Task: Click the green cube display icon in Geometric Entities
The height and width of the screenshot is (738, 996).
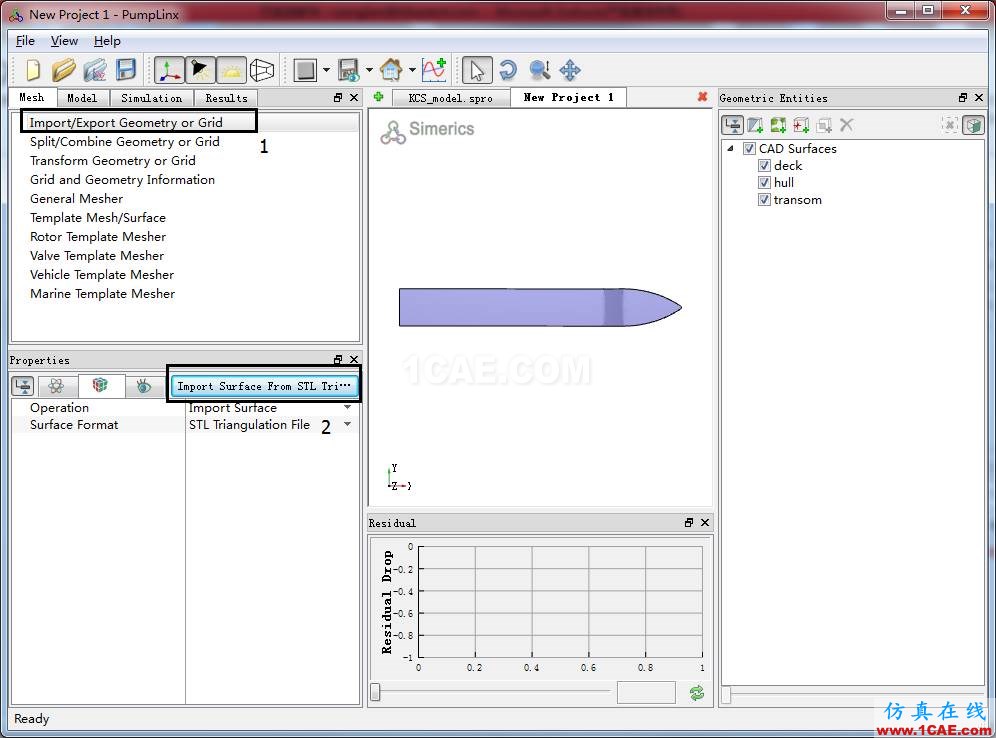Action: [973, 125]
